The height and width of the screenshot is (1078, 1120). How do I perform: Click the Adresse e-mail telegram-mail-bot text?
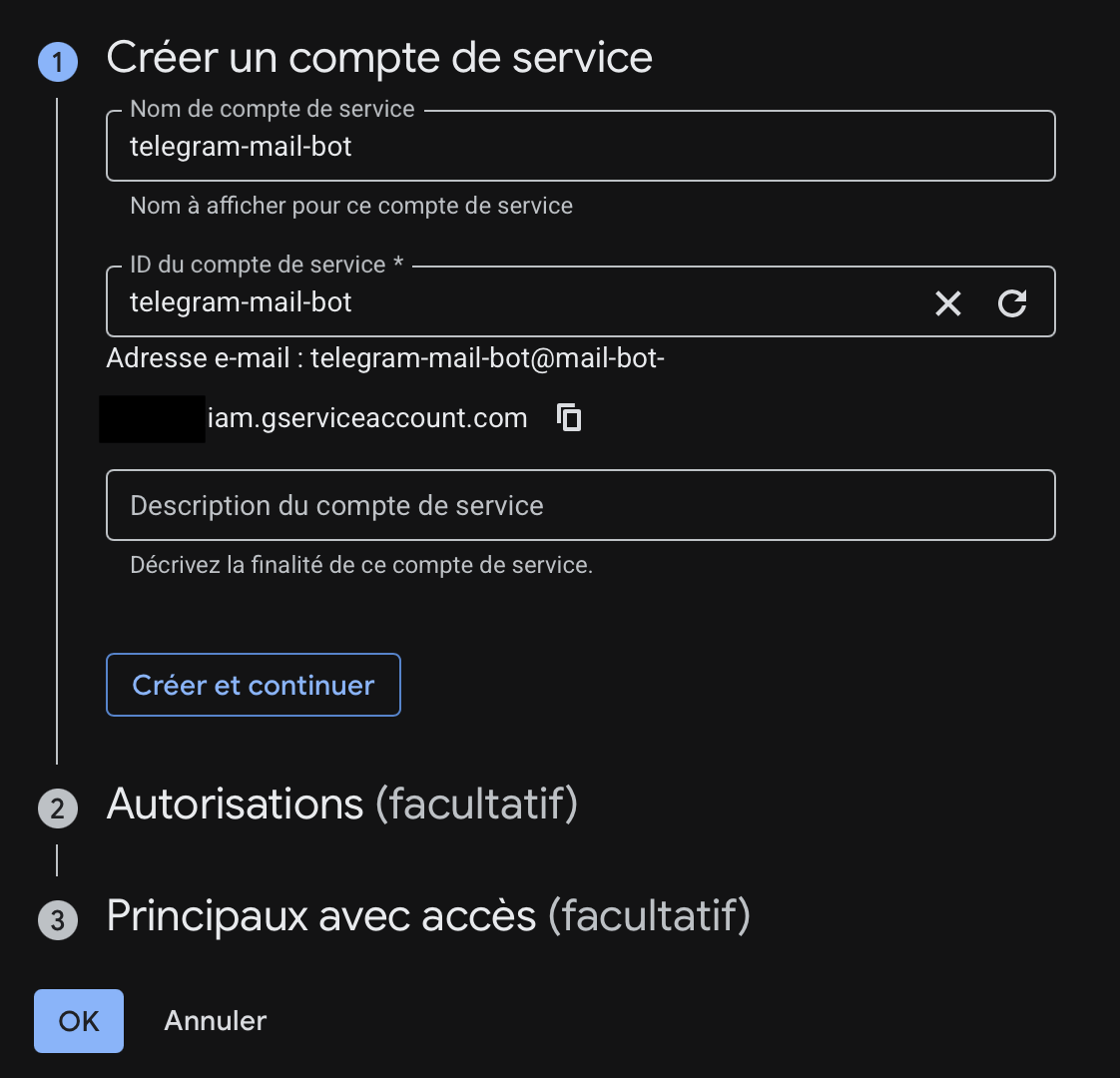point(385,358)
